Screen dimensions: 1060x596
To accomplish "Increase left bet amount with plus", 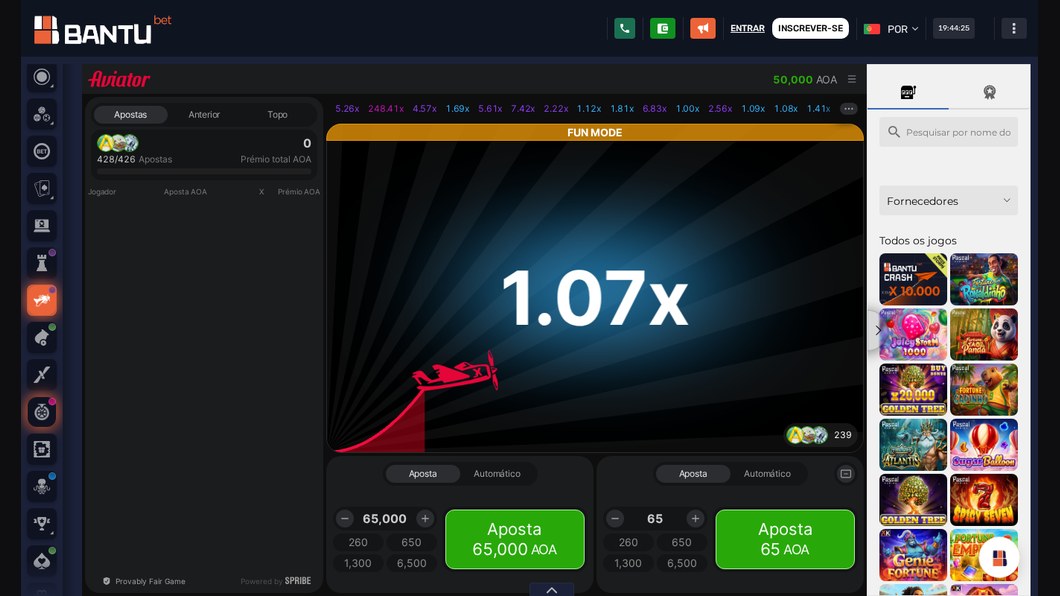I will 425,518.
